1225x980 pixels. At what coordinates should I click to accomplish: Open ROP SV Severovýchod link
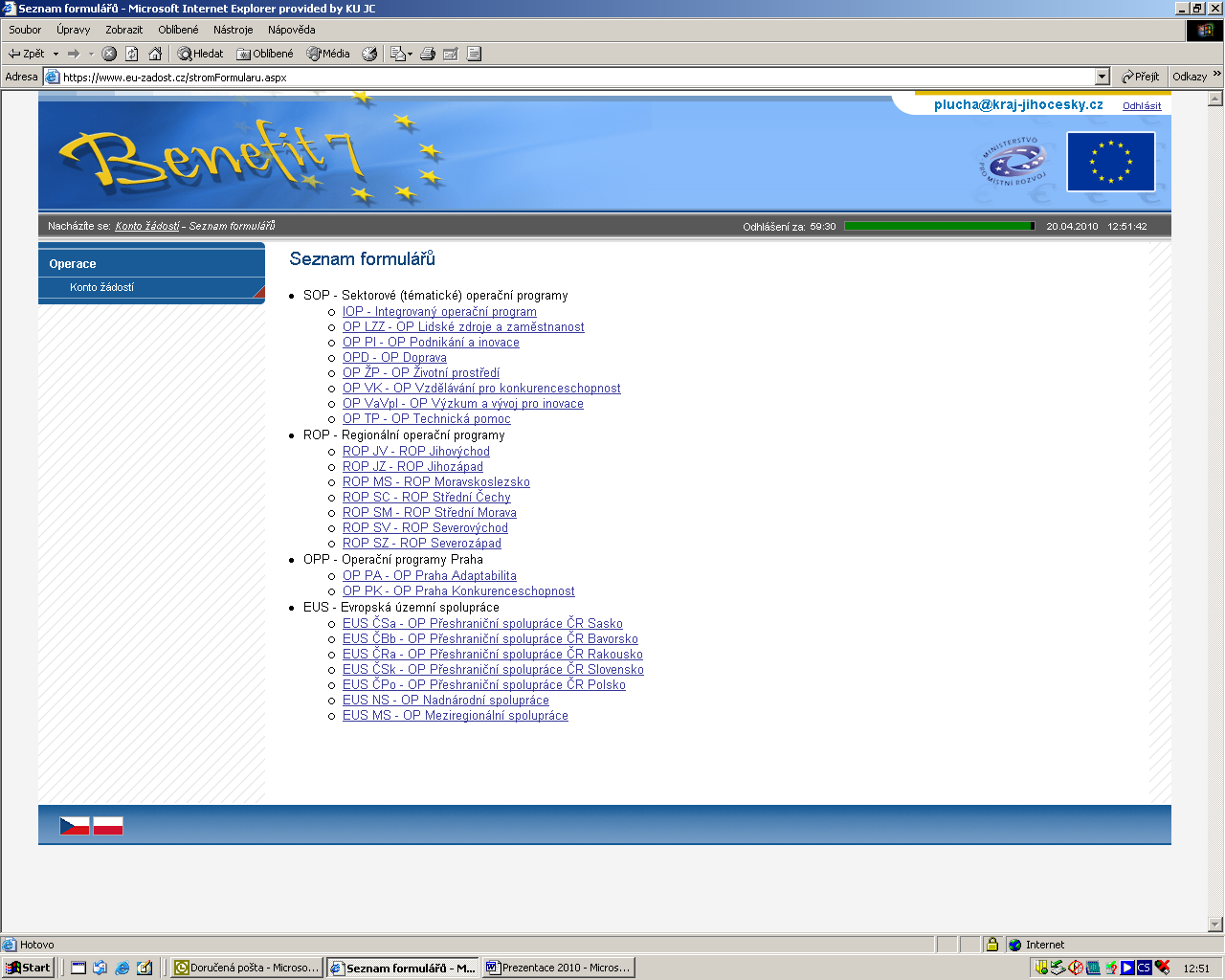(425, 528)
